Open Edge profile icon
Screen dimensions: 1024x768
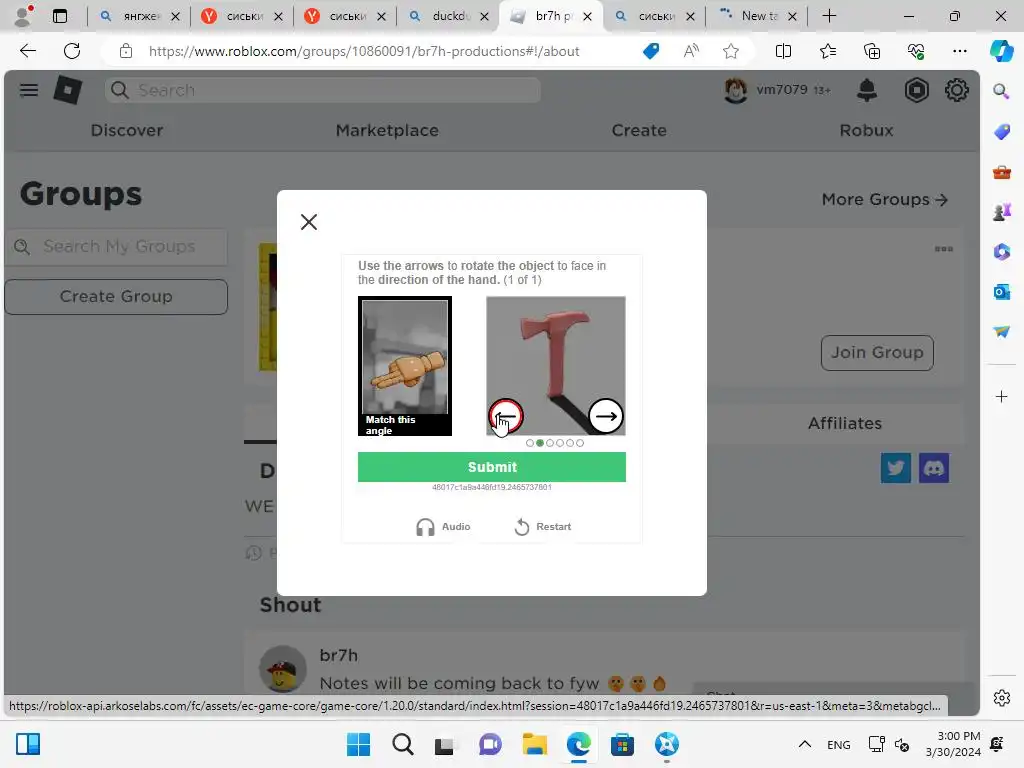(x=24, y=16)
